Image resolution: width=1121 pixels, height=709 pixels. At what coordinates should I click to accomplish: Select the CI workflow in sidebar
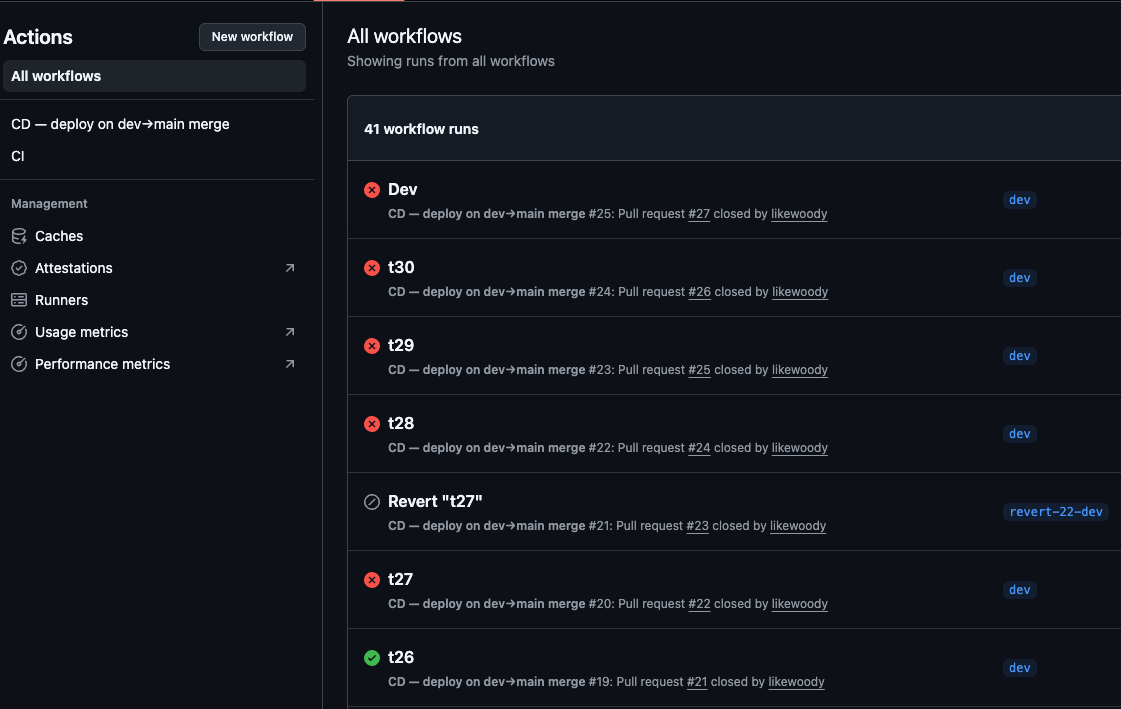tap(18, 156)
